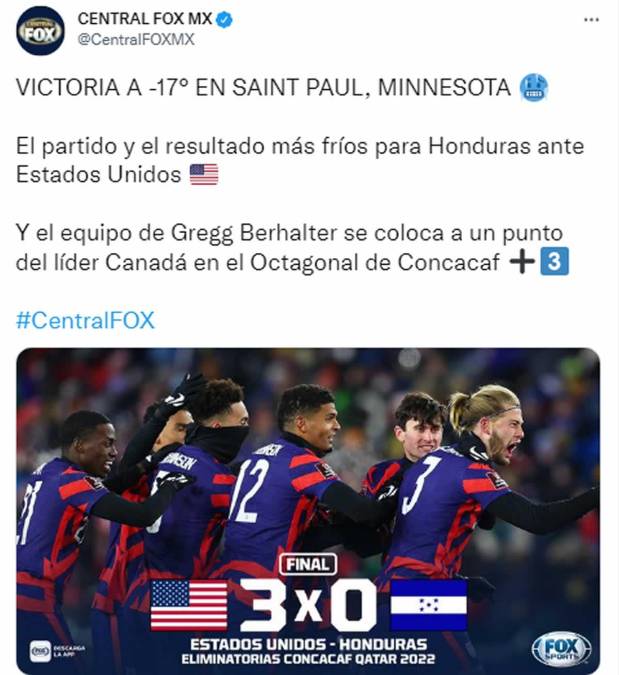The height and width of the screenshot is (675, 619).
Task: Open the #CentralFOX hashtag
Action: pos(85,320)
